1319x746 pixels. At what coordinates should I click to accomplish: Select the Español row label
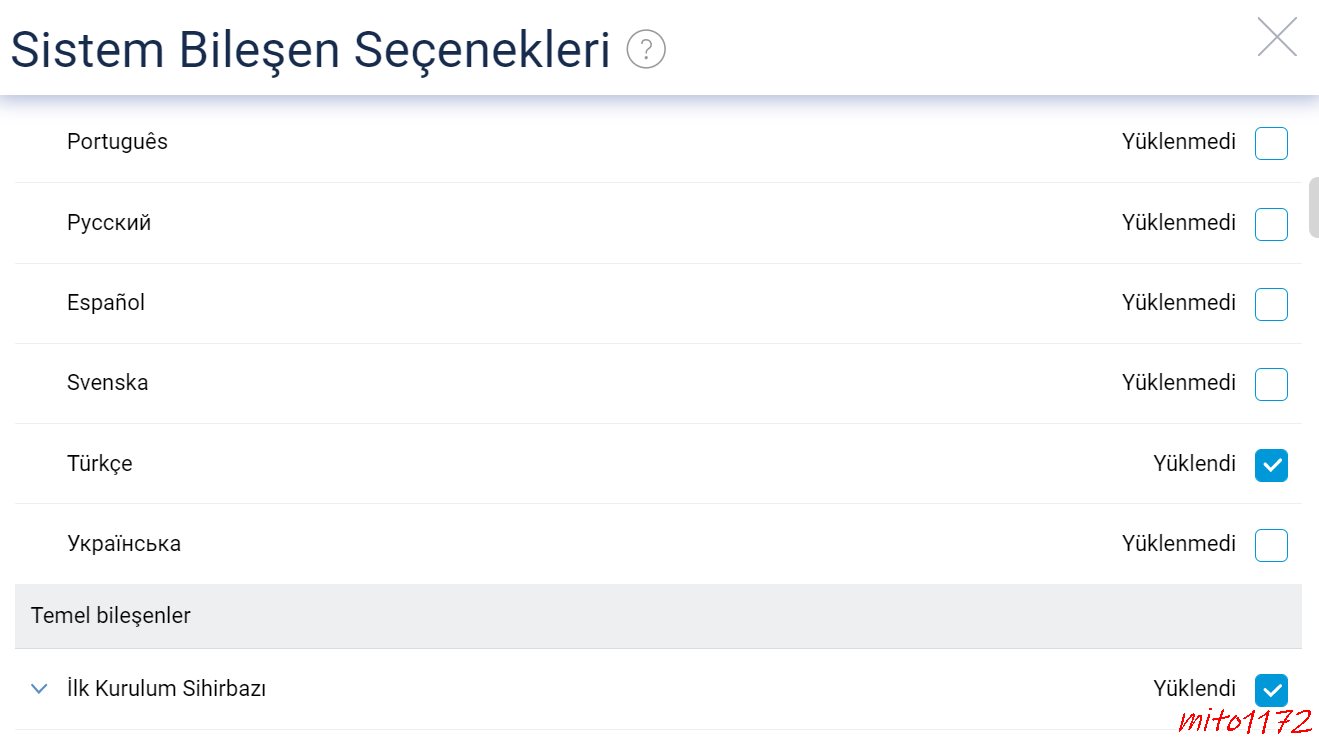tap(106, 303)
